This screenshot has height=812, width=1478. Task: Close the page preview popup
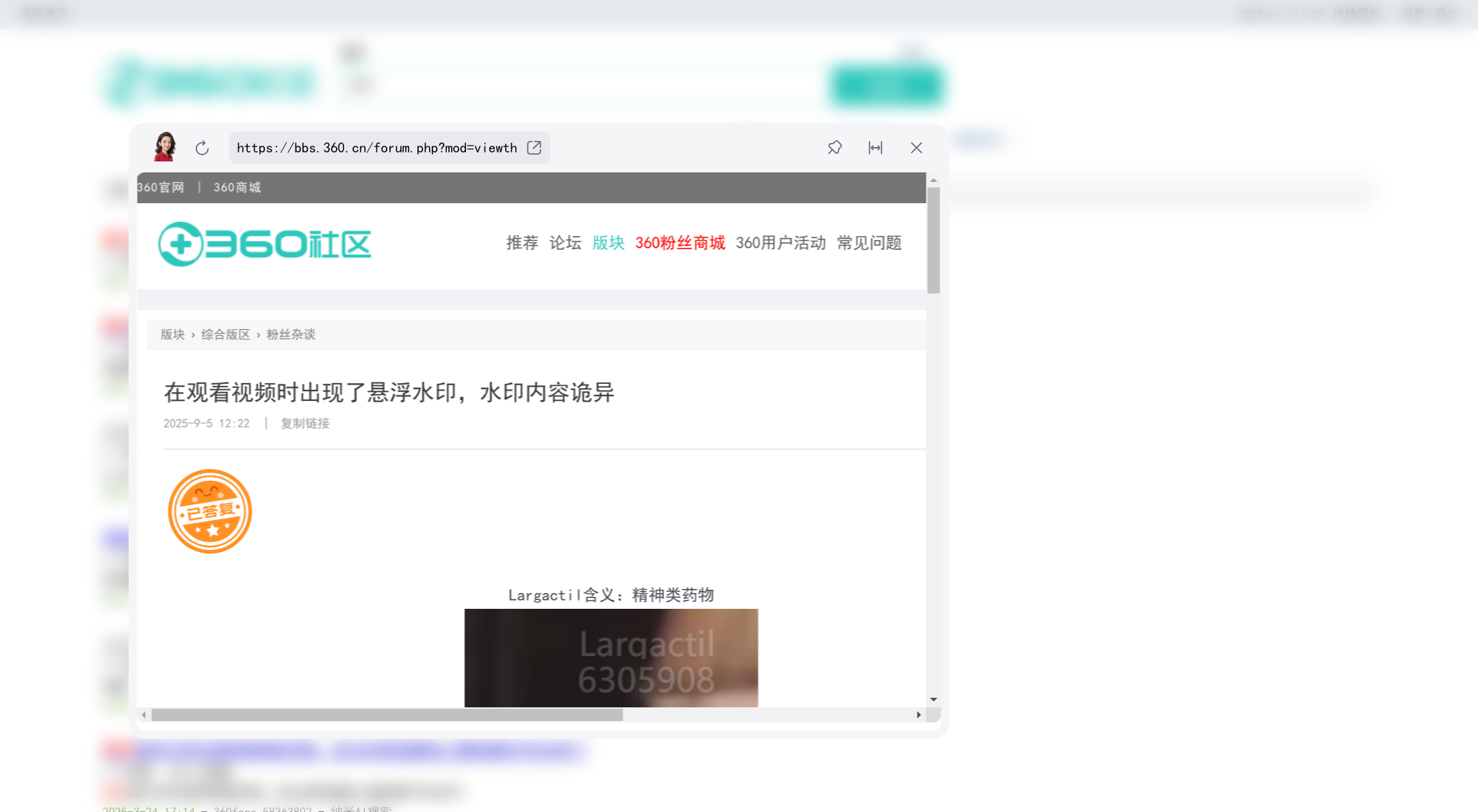(x=916, y=148)
